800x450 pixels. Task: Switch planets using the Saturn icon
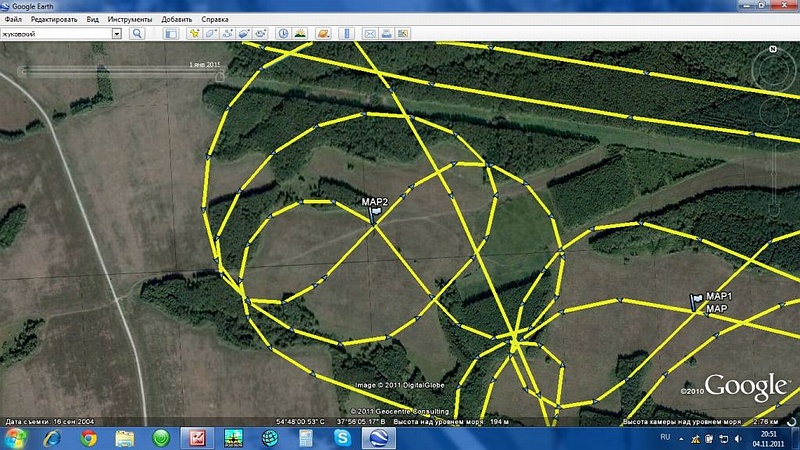pyautogui.click(x=323, y=33)
